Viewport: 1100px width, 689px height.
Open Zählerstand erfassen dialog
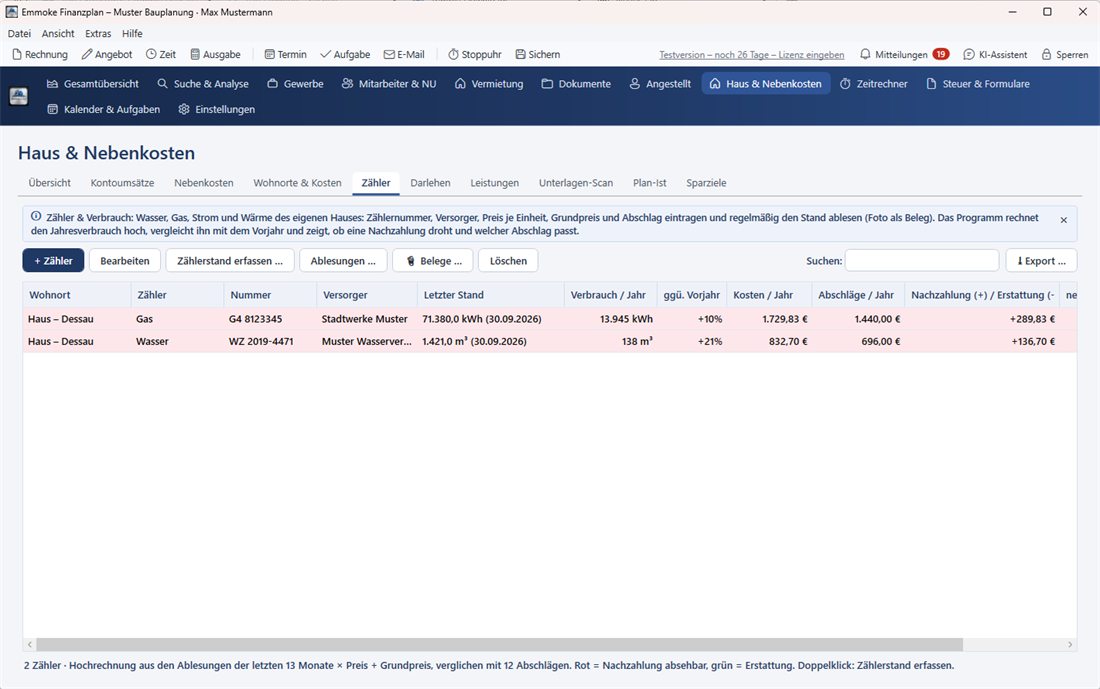tap(230, 260)
